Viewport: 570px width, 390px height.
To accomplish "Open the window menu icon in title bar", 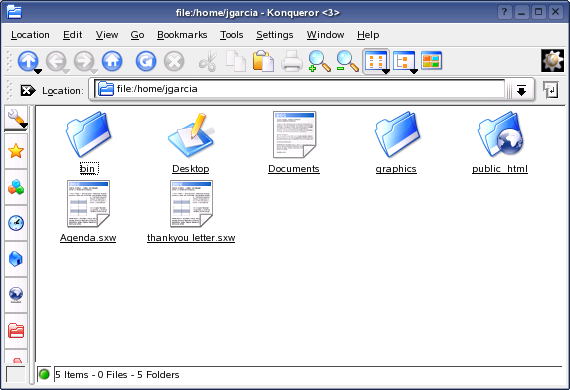I will coord(14,12).
